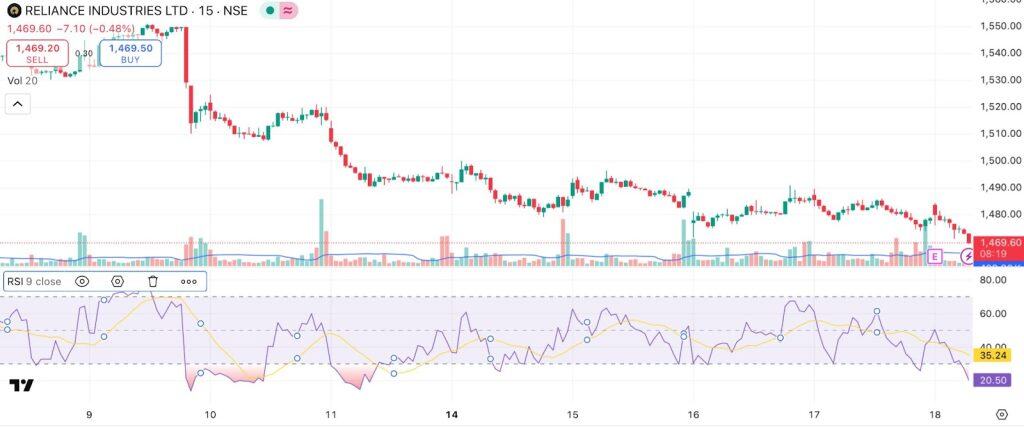The image size is (1024, 427).
Task: Click date 15 on the time axis
Action: click(x=572, y=415)
